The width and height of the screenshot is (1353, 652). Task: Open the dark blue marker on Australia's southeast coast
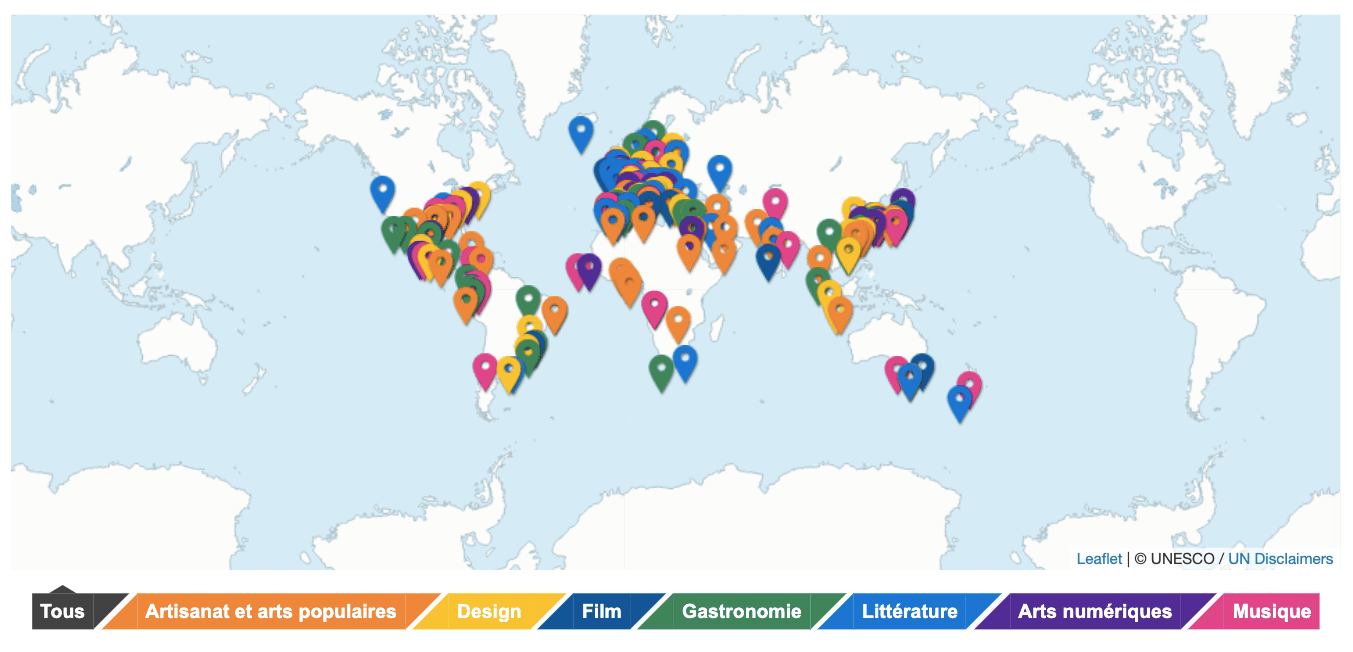coord(922,370)
